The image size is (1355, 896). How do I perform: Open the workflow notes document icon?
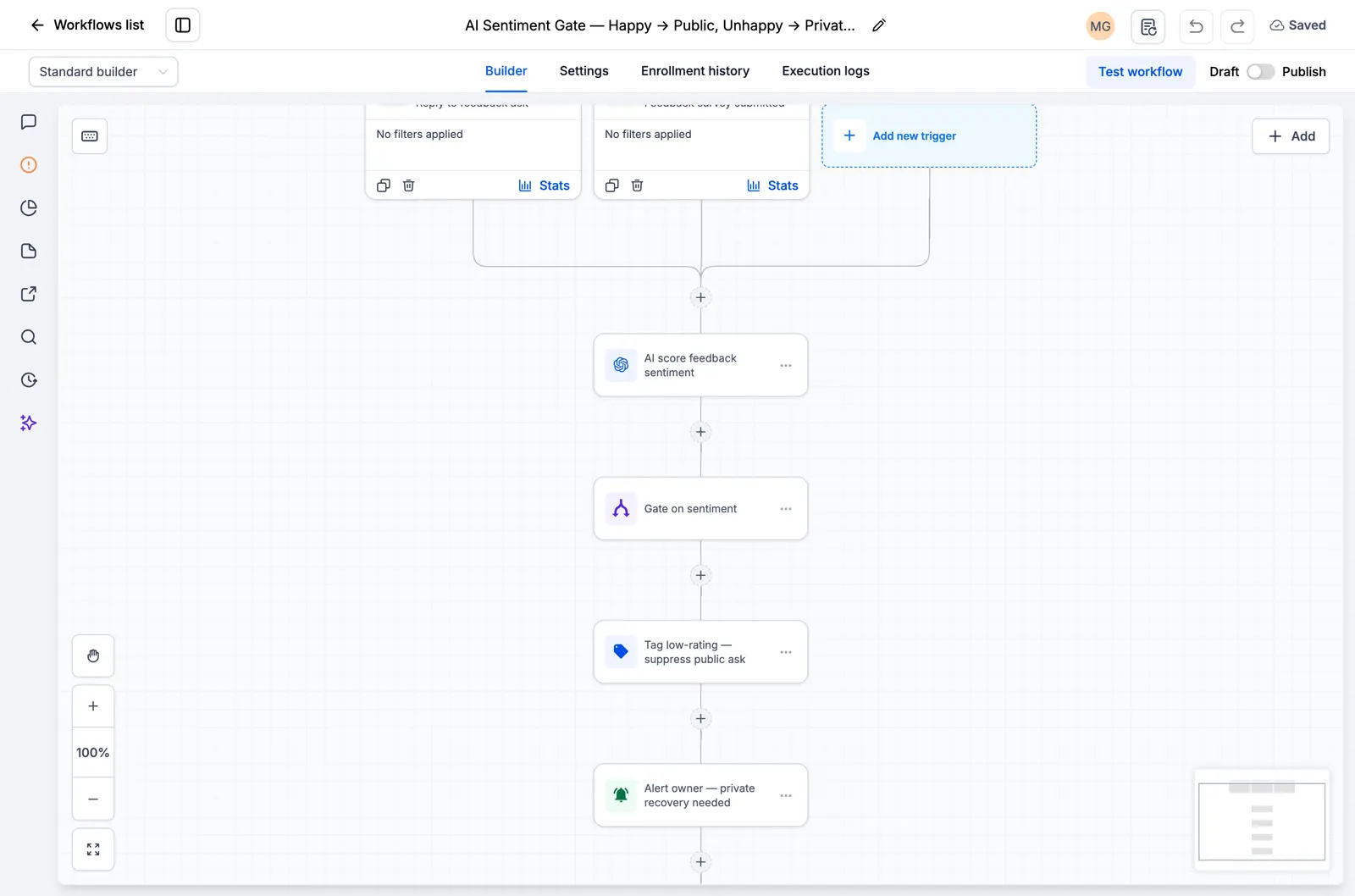[x=1148, y=26]
